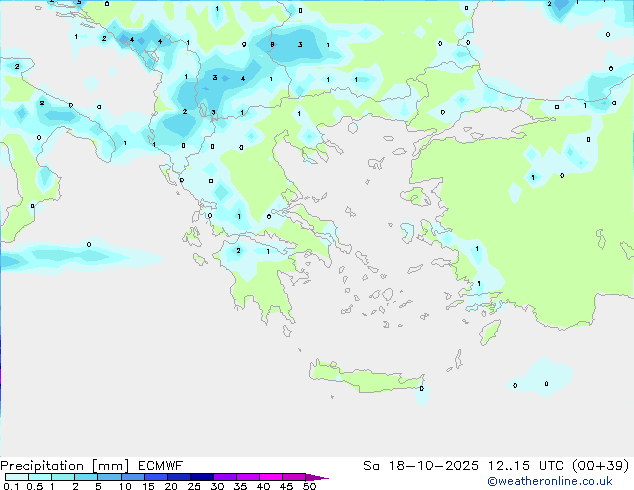Click the legend label "40"
Viewport: 634px width, 490px height.
(263, 486)
